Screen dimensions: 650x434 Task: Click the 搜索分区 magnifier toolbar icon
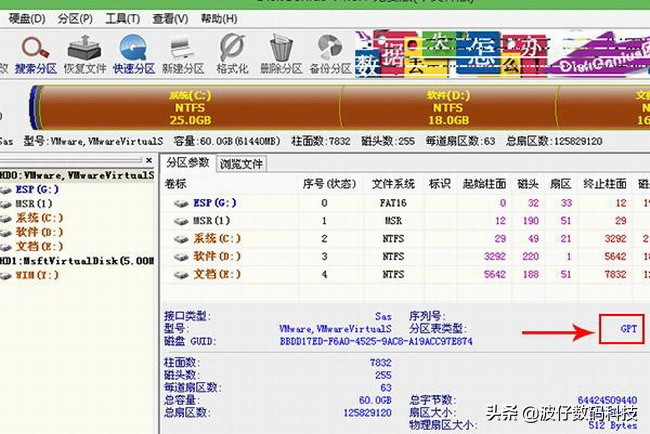tap(36, 55)
